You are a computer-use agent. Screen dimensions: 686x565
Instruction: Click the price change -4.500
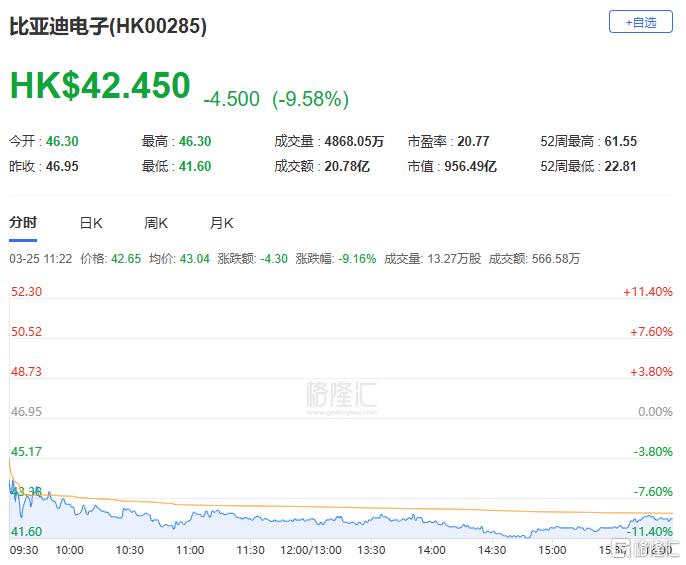(x=231, y=99)
